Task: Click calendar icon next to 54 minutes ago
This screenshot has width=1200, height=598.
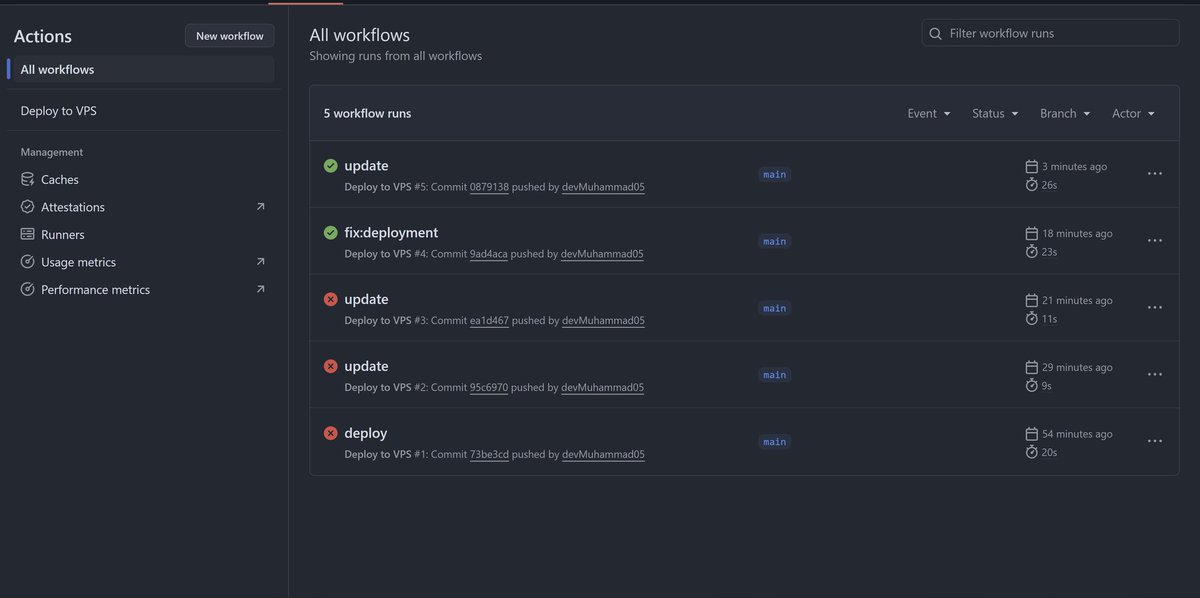Action: [x=1032, y=434]
